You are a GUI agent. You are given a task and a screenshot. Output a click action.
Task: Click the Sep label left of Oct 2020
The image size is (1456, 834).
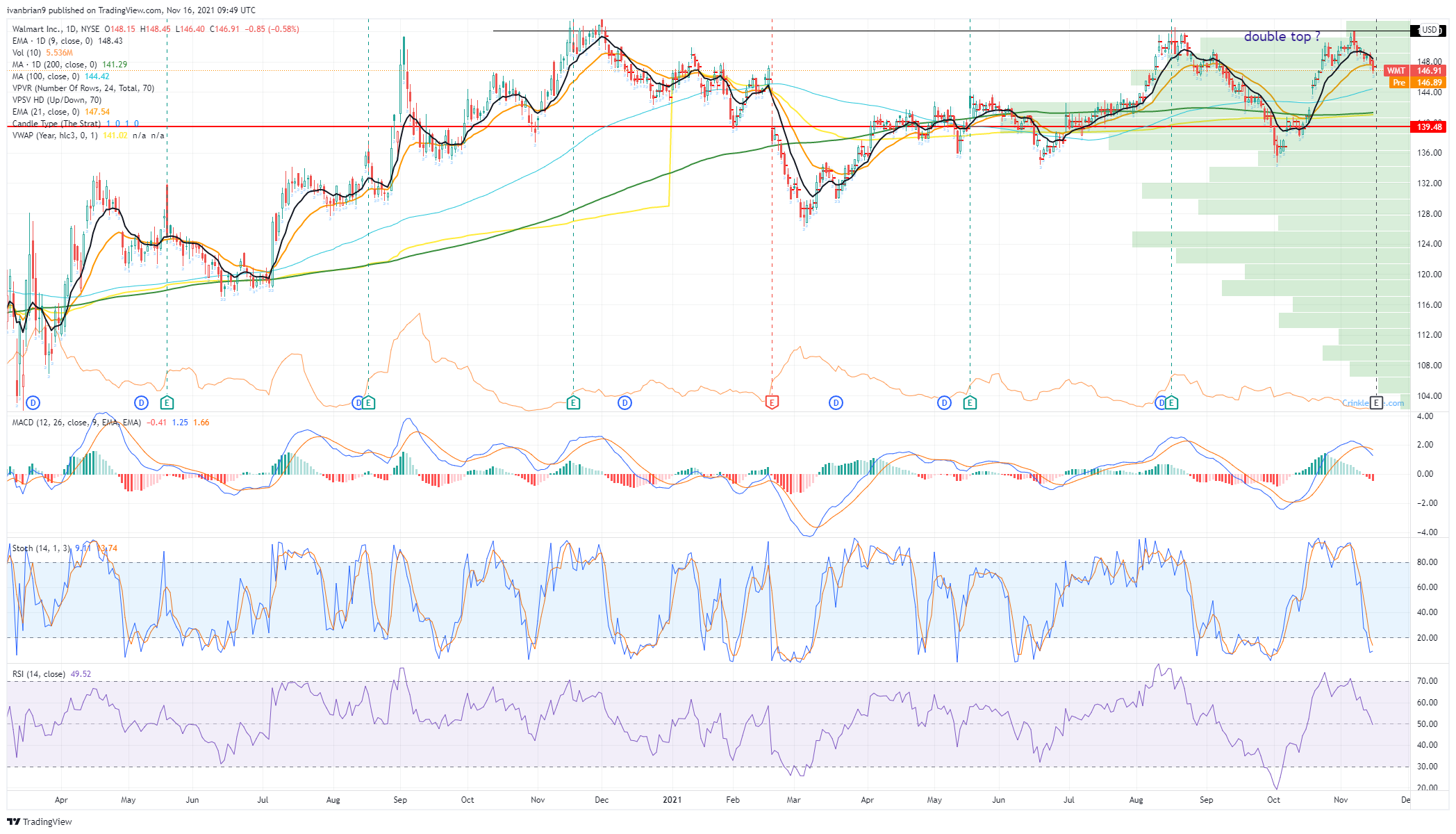click(x=400, y=800)
